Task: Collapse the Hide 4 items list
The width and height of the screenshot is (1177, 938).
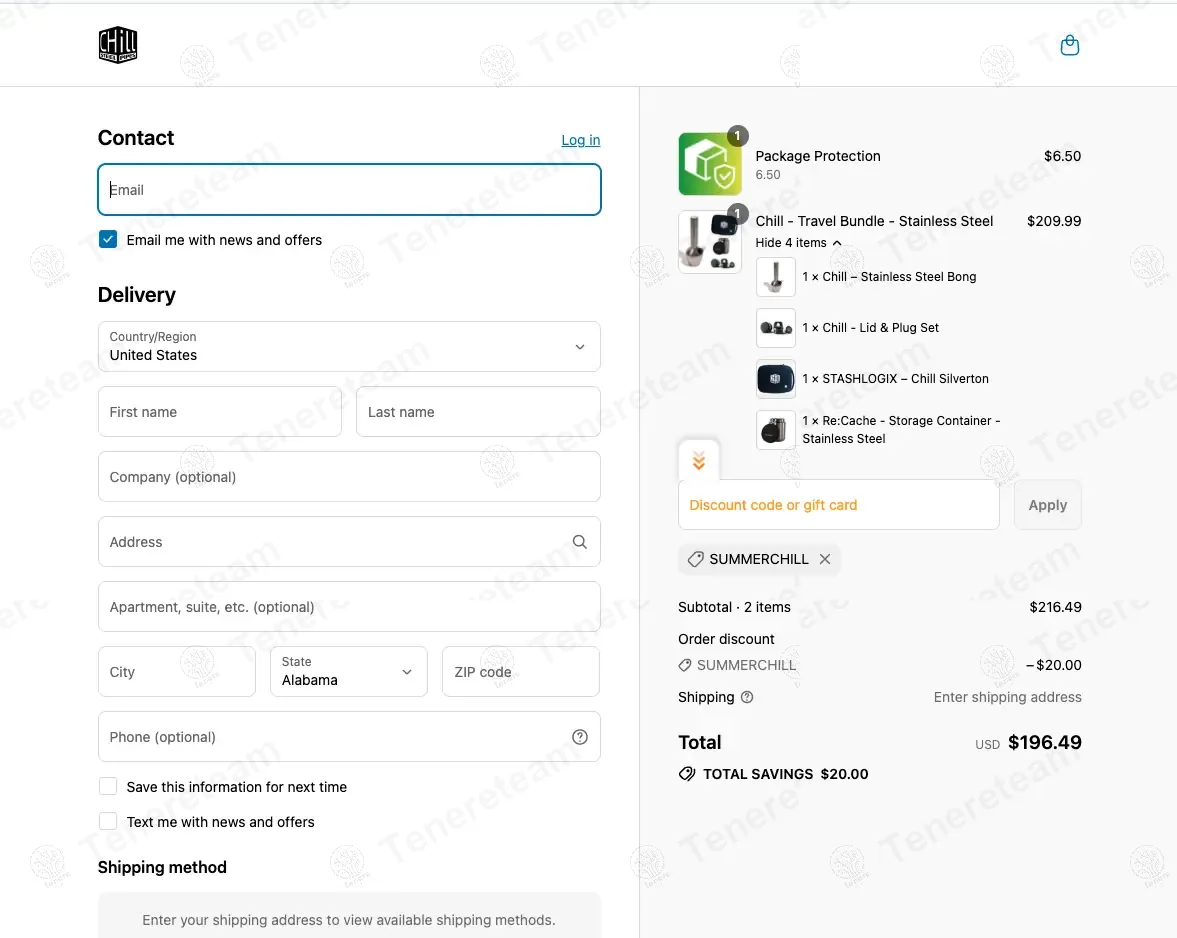Action: coord(798,242)
